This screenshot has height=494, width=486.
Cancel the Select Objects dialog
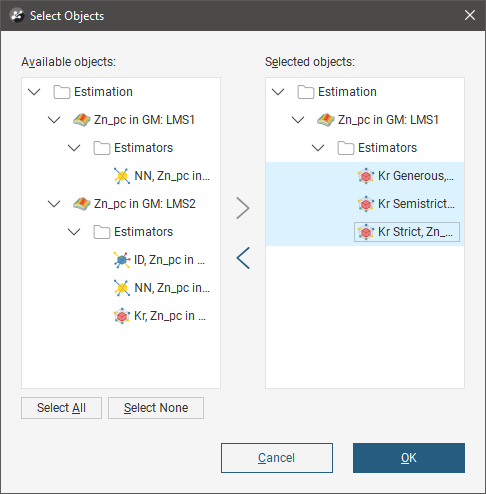pyautogui.click(x=277, y=458)
